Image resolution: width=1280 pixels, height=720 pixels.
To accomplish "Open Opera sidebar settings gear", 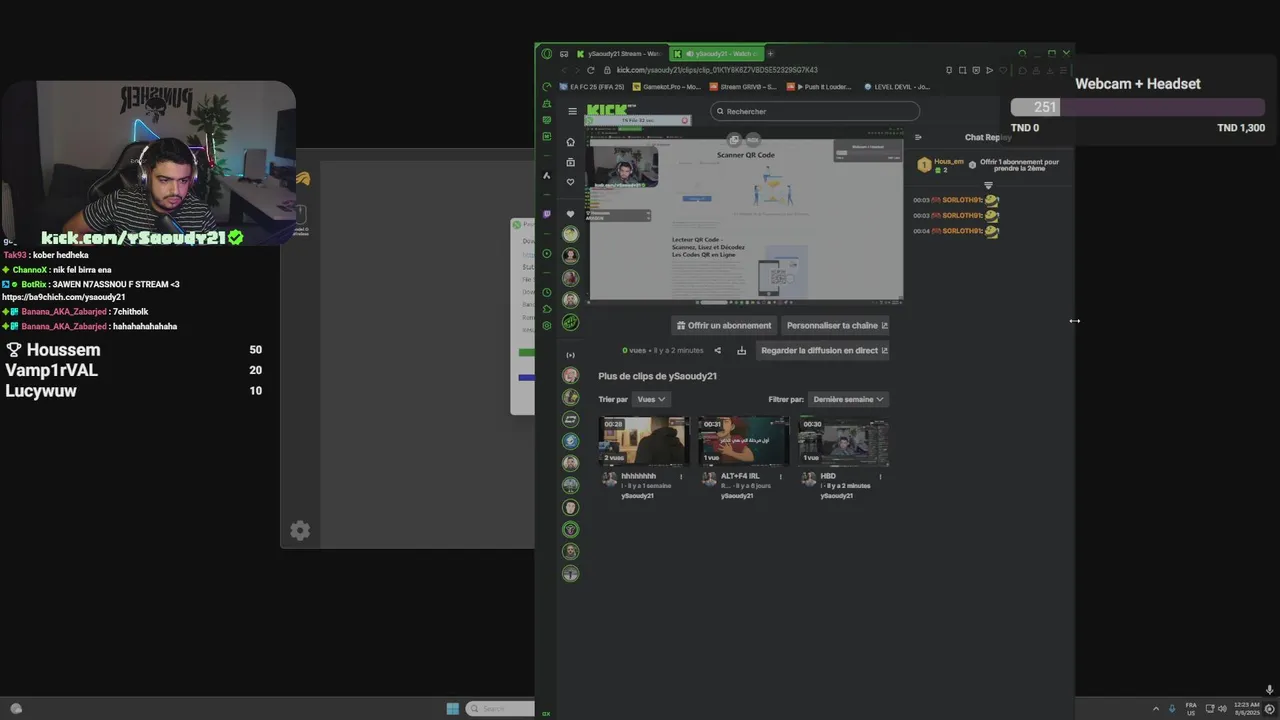I will coord(546,325).
